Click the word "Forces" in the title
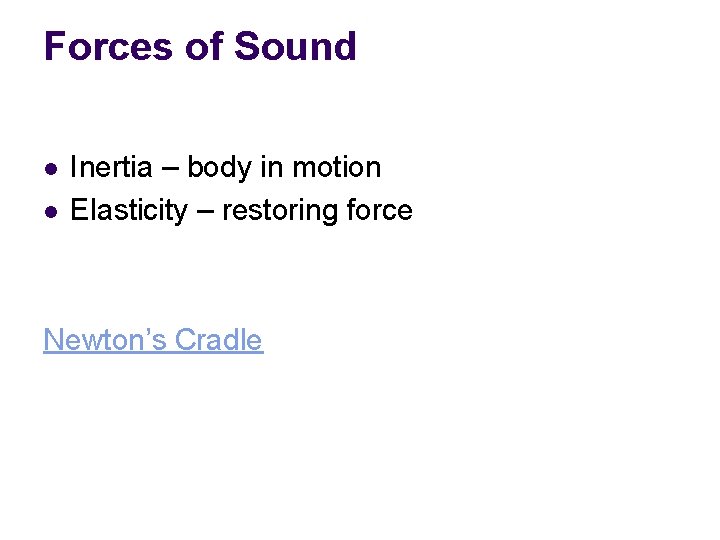Image resolution: width=720 pixels, height=540 pixels. coord(108,46)
